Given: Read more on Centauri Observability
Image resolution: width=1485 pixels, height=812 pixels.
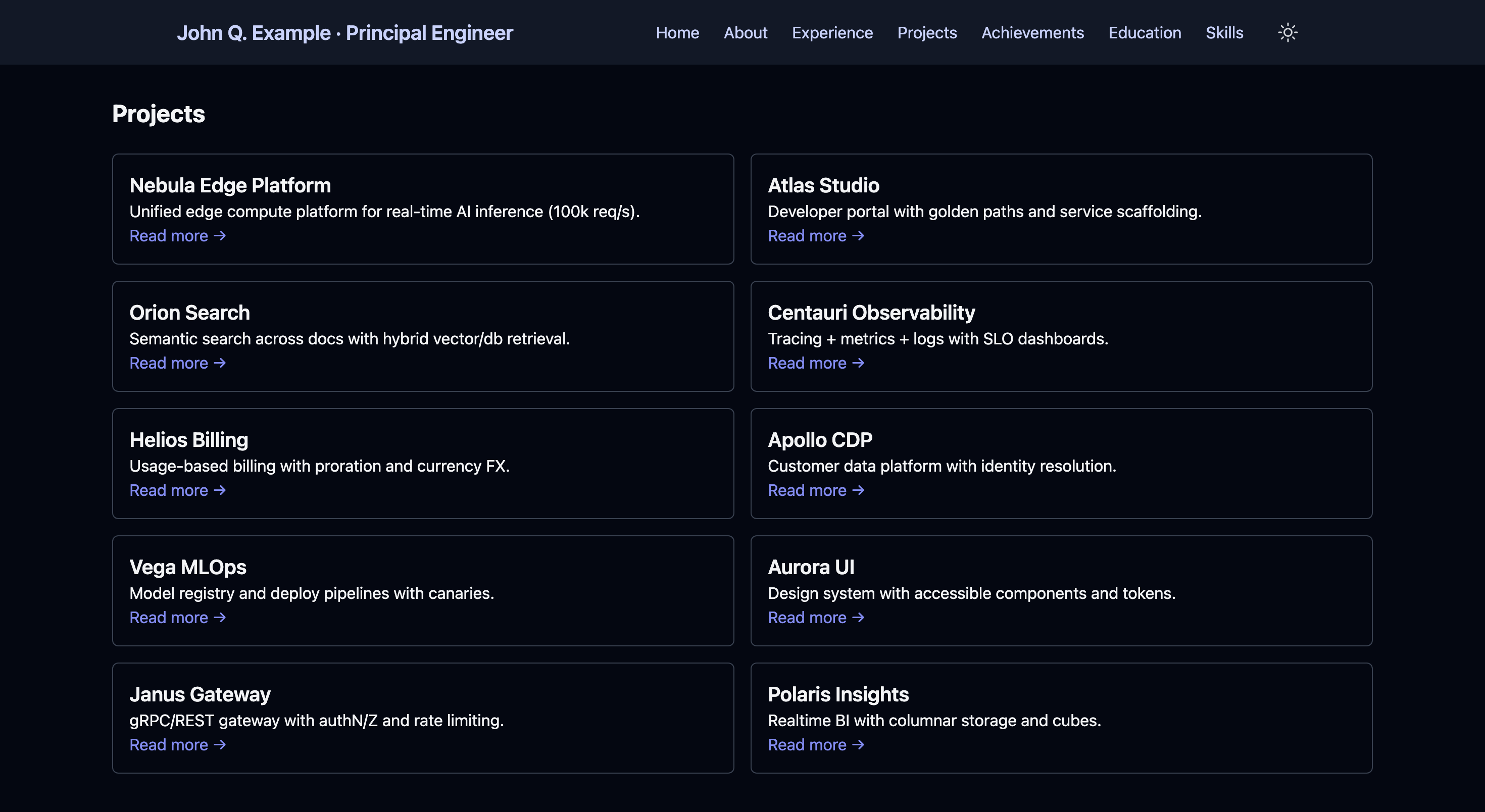Looking at the screenshot, I should 815,363.
